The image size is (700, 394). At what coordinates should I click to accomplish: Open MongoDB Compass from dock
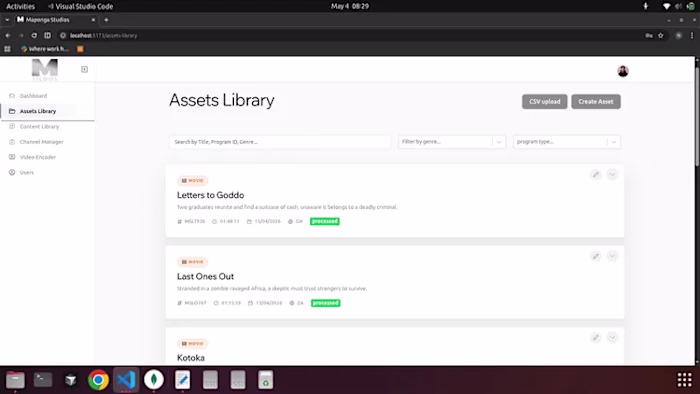(154, 380)
